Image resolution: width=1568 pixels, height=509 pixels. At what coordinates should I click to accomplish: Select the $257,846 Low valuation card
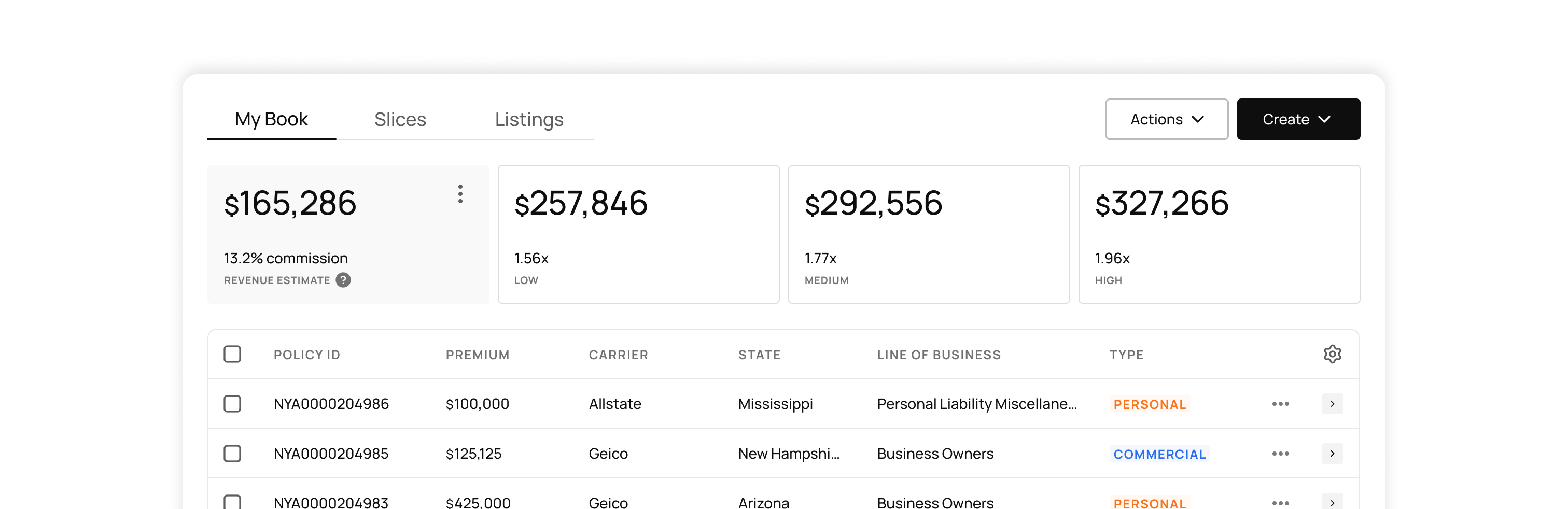click(638, 234)
